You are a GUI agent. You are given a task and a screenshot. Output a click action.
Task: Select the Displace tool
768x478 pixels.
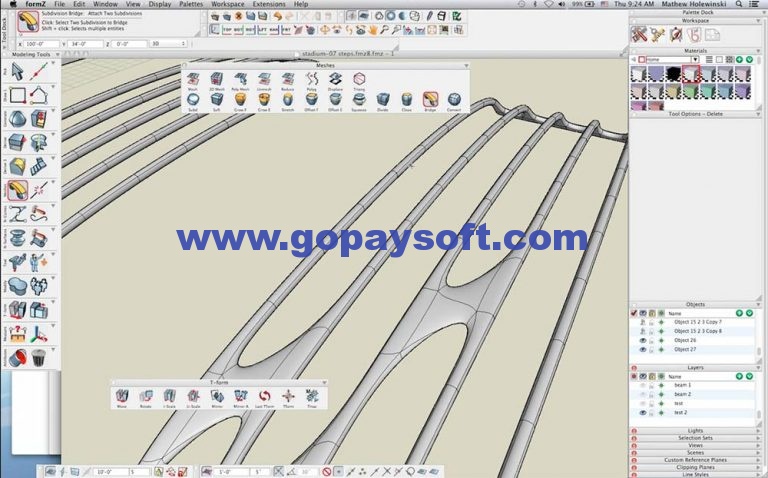pos(335,79)
